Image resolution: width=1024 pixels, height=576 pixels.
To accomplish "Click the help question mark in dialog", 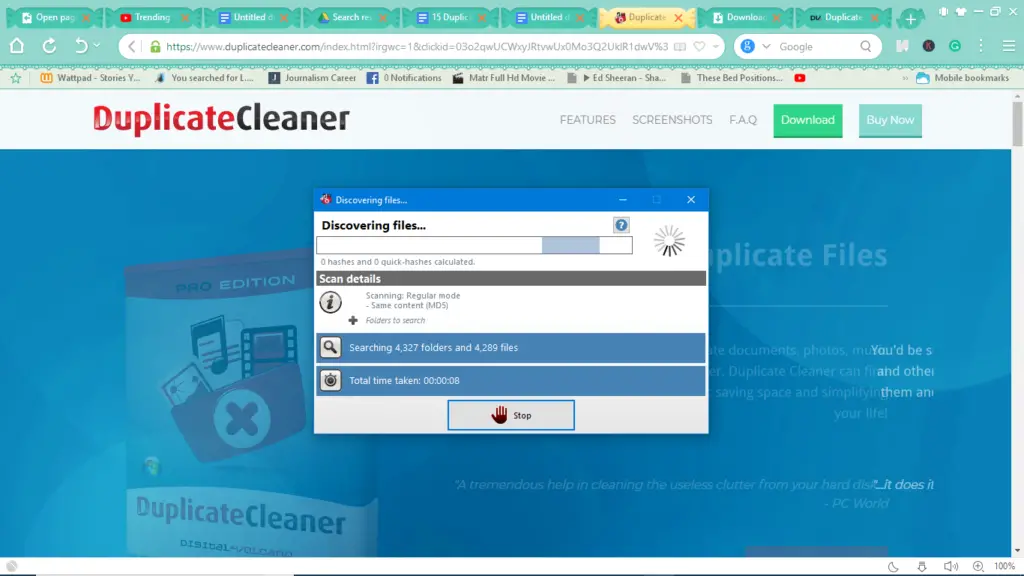I will tap(621, 225).
